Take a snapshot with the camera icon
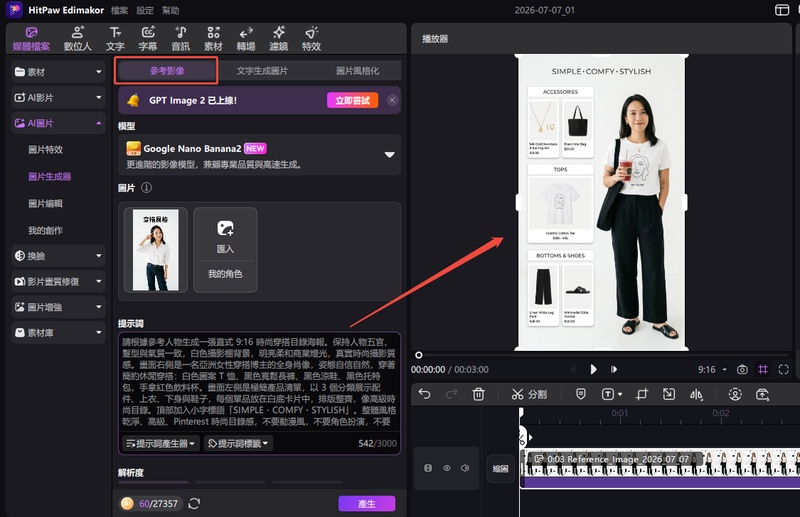Screen dimensions: 800x517 pos(742,369)
